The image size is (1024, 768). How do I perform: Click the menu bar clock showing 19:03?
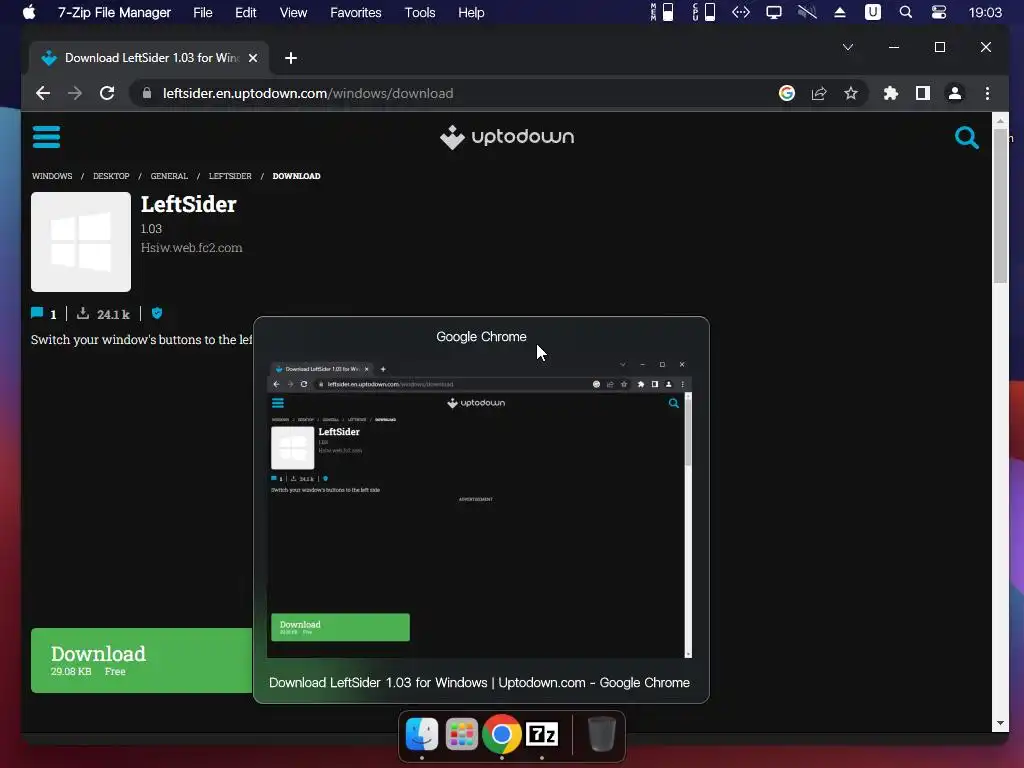click(985, 12)
